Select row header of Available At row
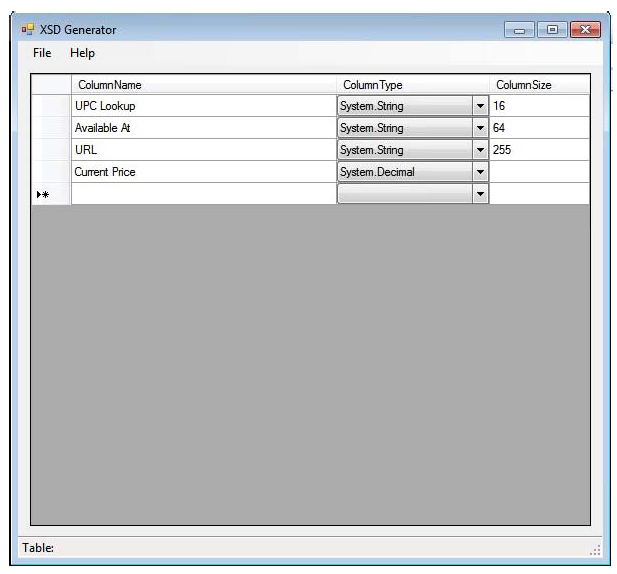 pos(51,128)
